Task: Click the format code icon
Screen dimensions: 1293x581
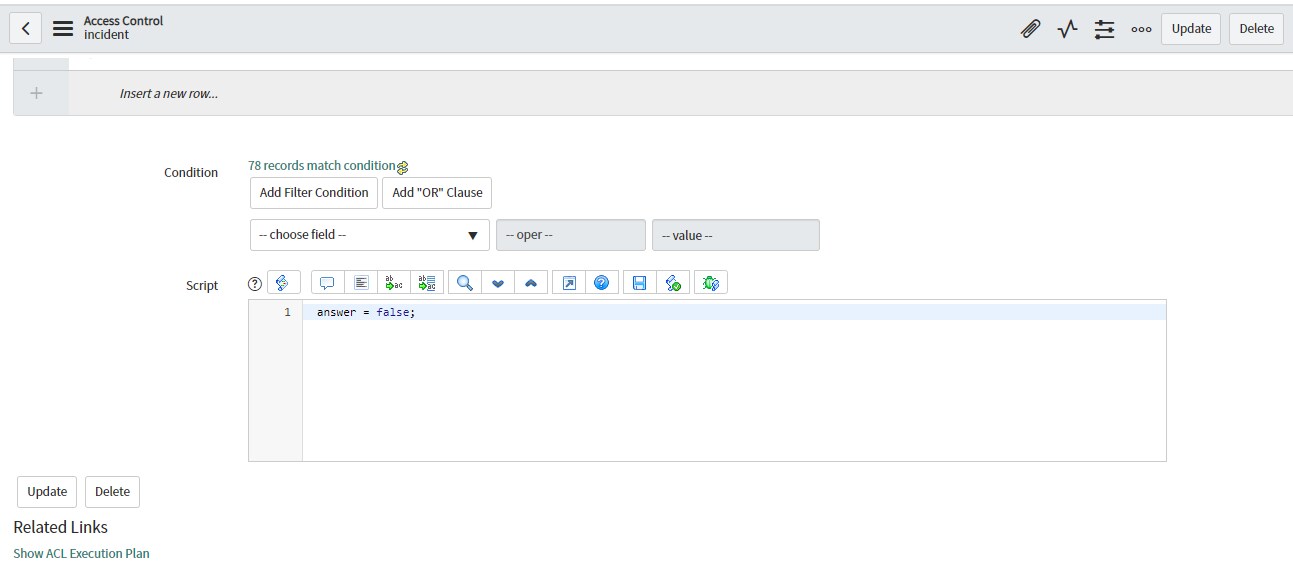Action: (x=361, y=283)
